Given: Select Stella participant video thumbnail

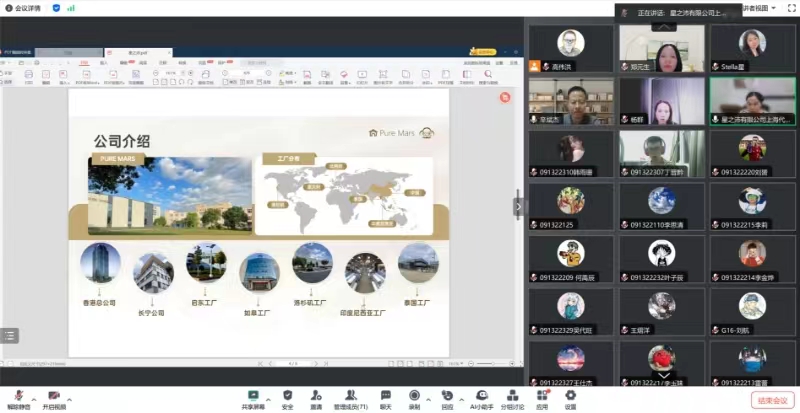Looking at the screenshot, I should [752, 48].
